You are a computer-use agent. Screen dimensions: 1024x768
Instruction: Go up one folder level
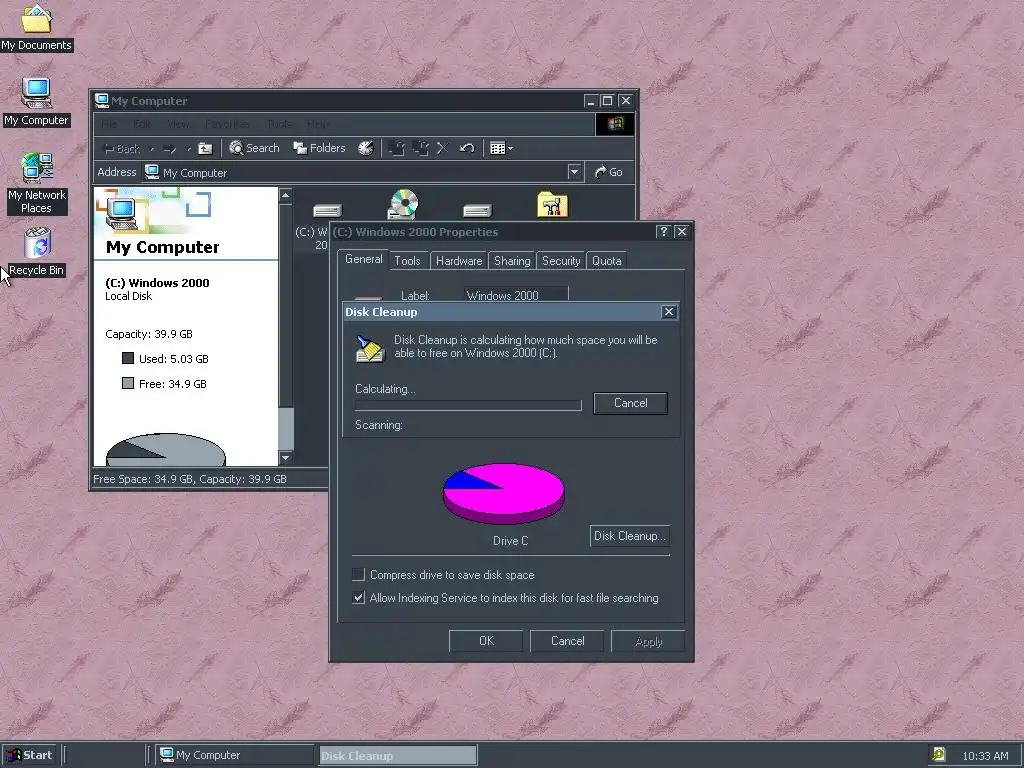(x=205, y=149)
